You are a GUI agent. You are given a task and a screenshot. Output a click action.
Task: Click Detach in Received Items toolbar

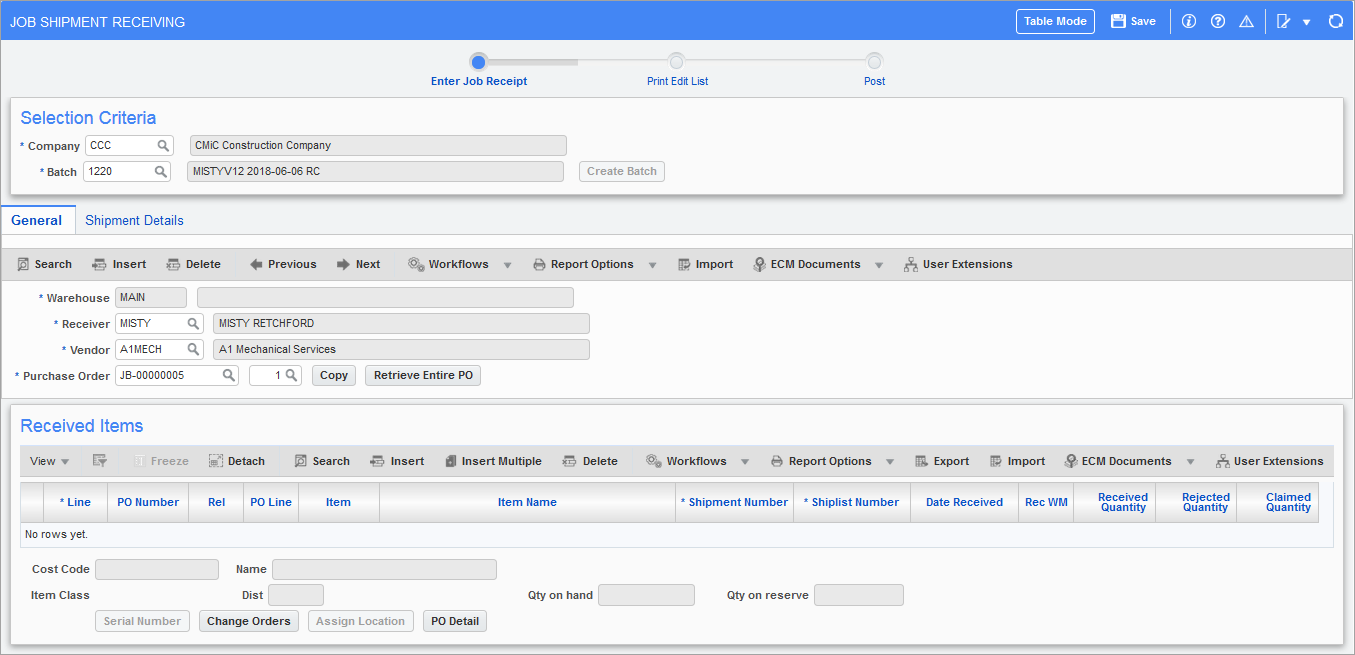click(237, 461)
